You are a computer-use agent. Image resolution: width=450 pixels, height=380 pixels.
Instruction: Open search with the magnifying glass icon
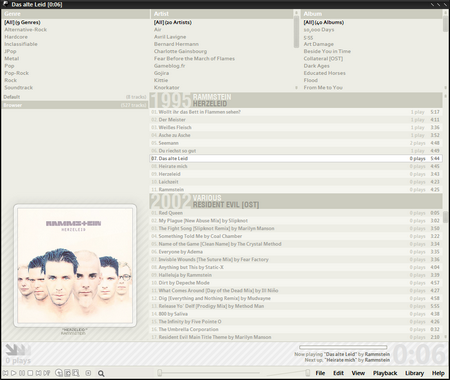click(x=101, y=373)
